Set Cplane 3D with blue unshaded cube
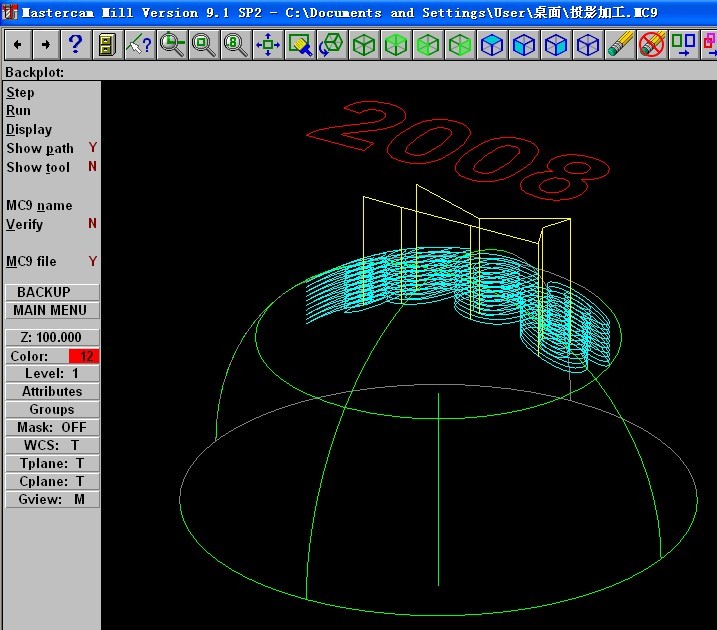The height and width of the screenshot is (630, 717). (x=588, y=44)
